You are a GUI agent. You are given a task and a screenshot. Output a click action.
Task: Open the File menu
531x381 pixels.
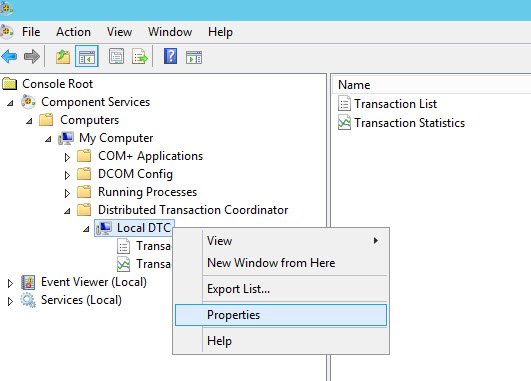31,32
